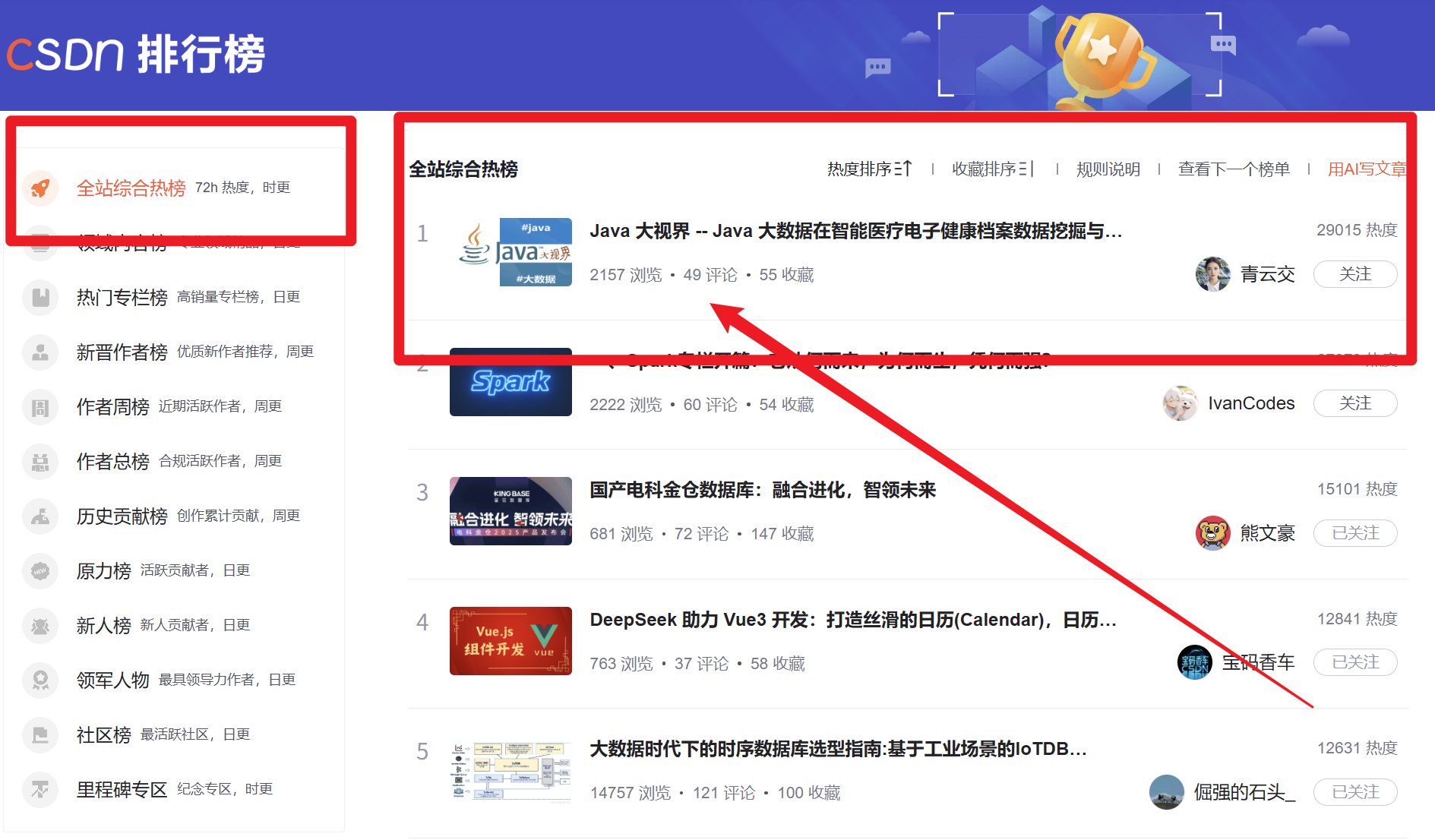
Task: Unfollow 熊文豪 via 已关注 button
Action: tap(1355, 533)
